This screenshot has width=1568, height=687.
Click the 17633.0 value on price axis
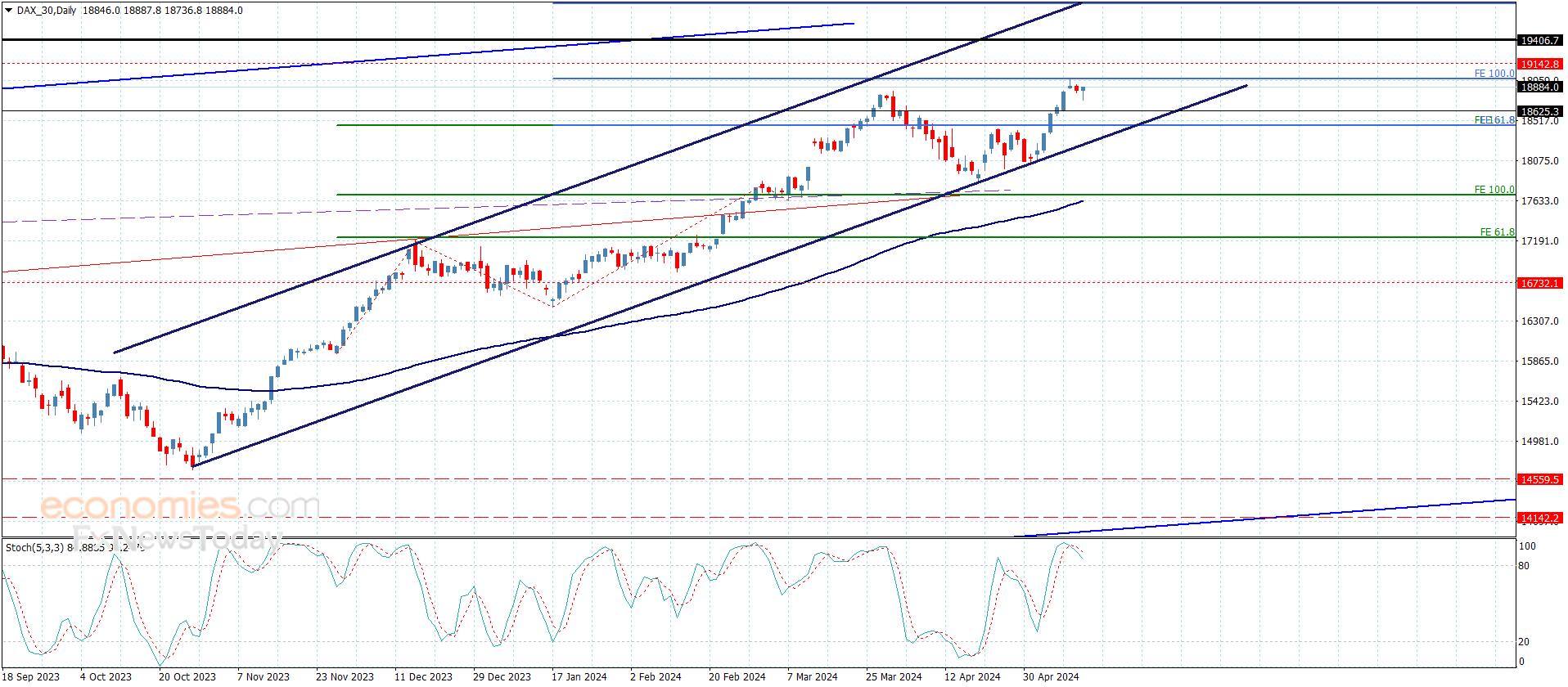tap(1539, 200)
